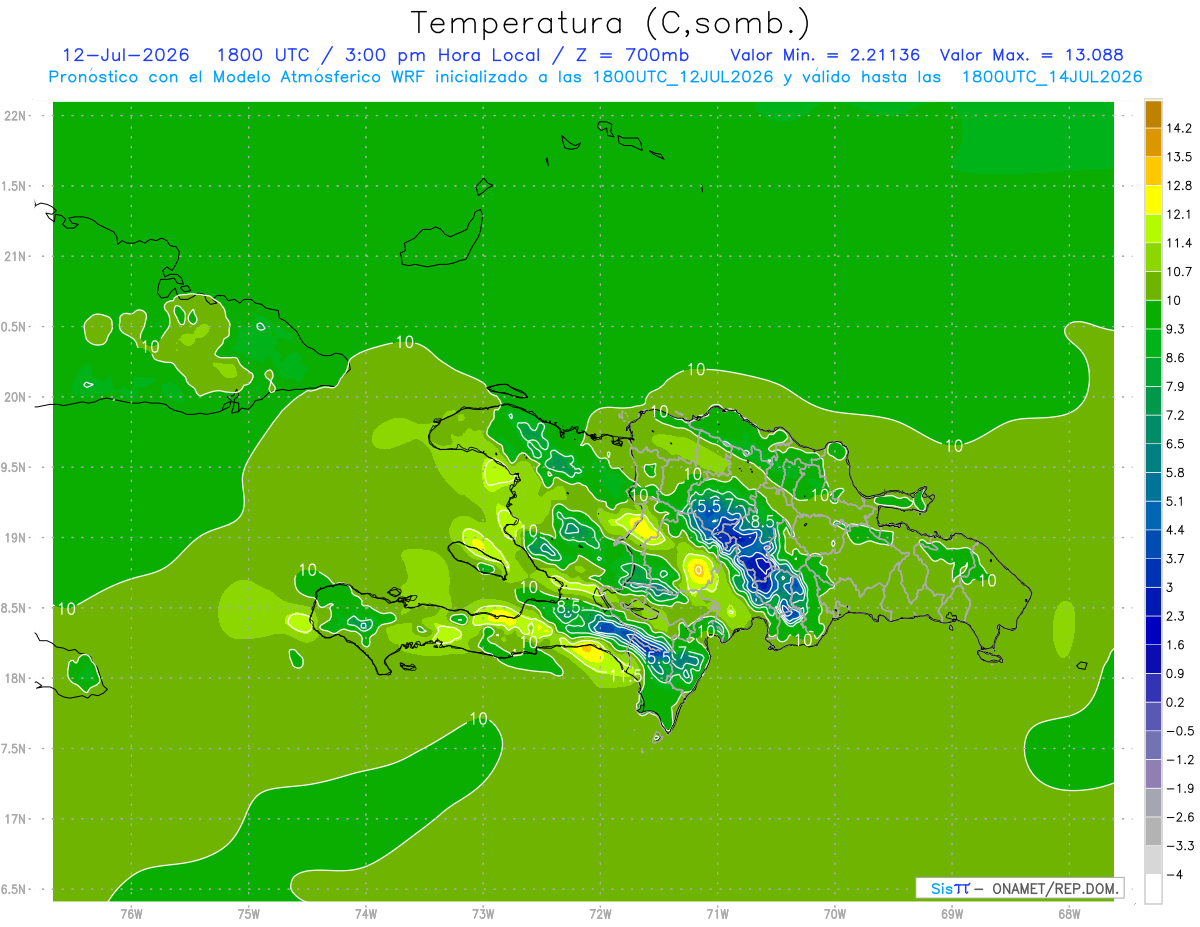Click the "70W" longitude label

click(x=835, y=913)
